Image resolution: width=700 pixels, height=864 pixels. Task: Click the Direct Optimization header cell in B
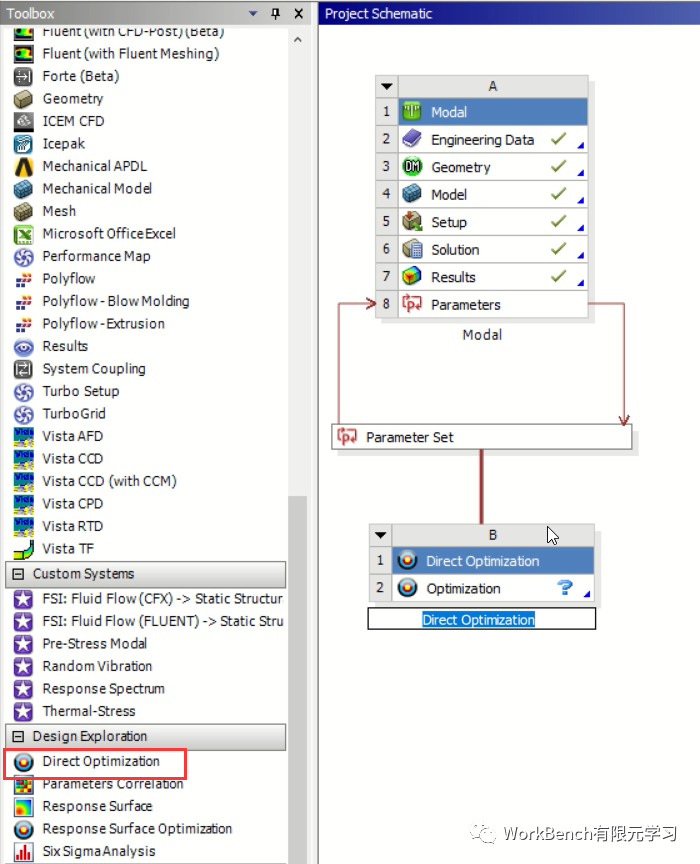493,561
